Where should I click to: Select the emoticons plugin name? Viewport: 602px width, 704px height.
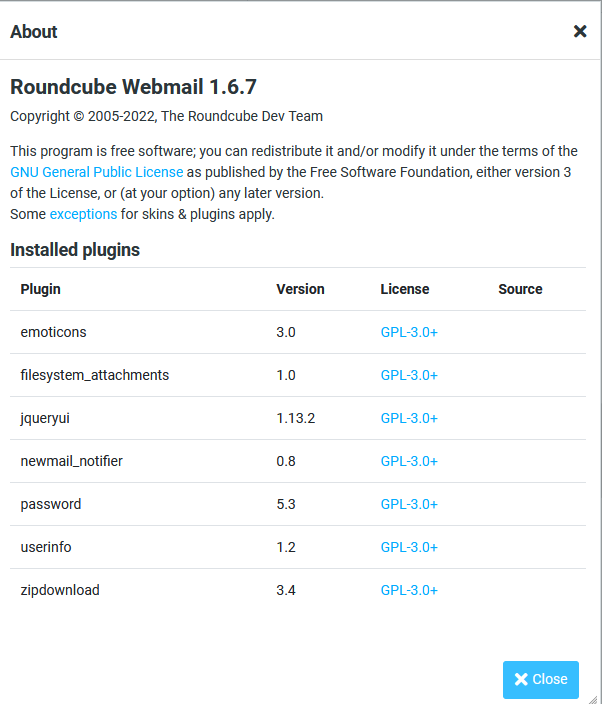pos(54,332)
